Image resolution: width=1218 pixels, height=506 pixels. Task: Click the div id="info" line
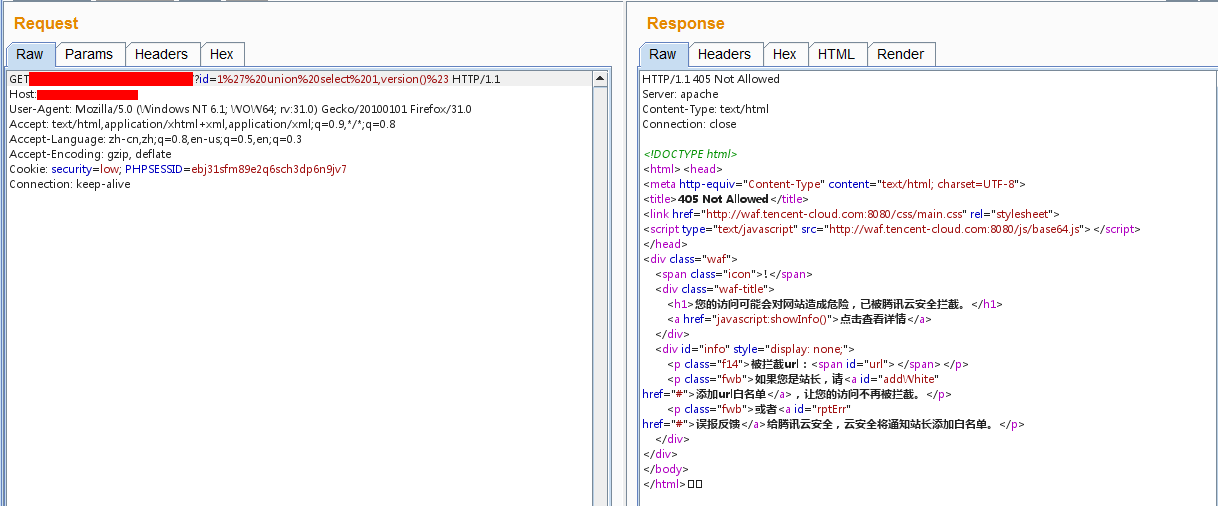pos(755,349)
